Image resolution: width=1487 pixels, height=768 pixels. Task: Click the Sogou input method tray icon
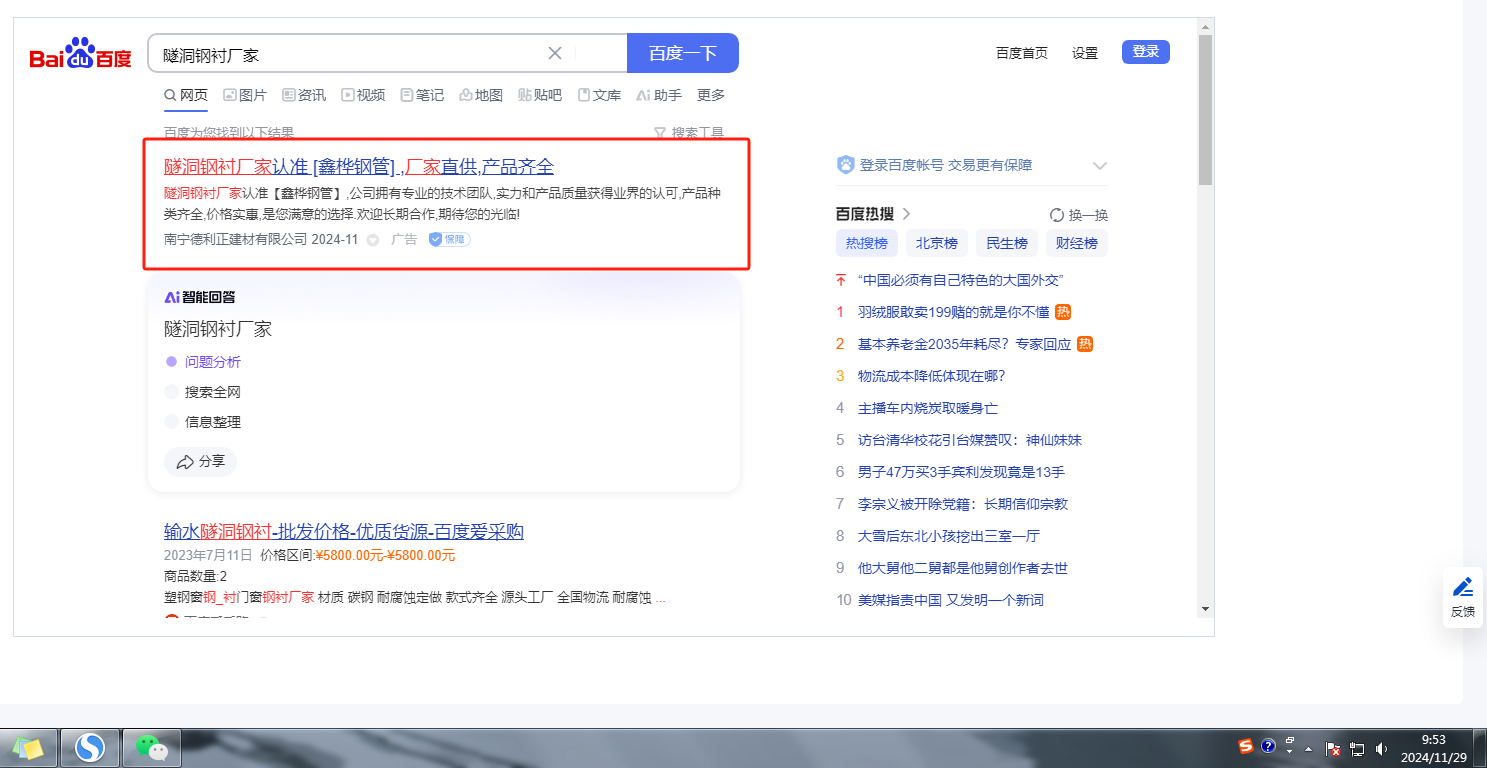point(1246,745)
